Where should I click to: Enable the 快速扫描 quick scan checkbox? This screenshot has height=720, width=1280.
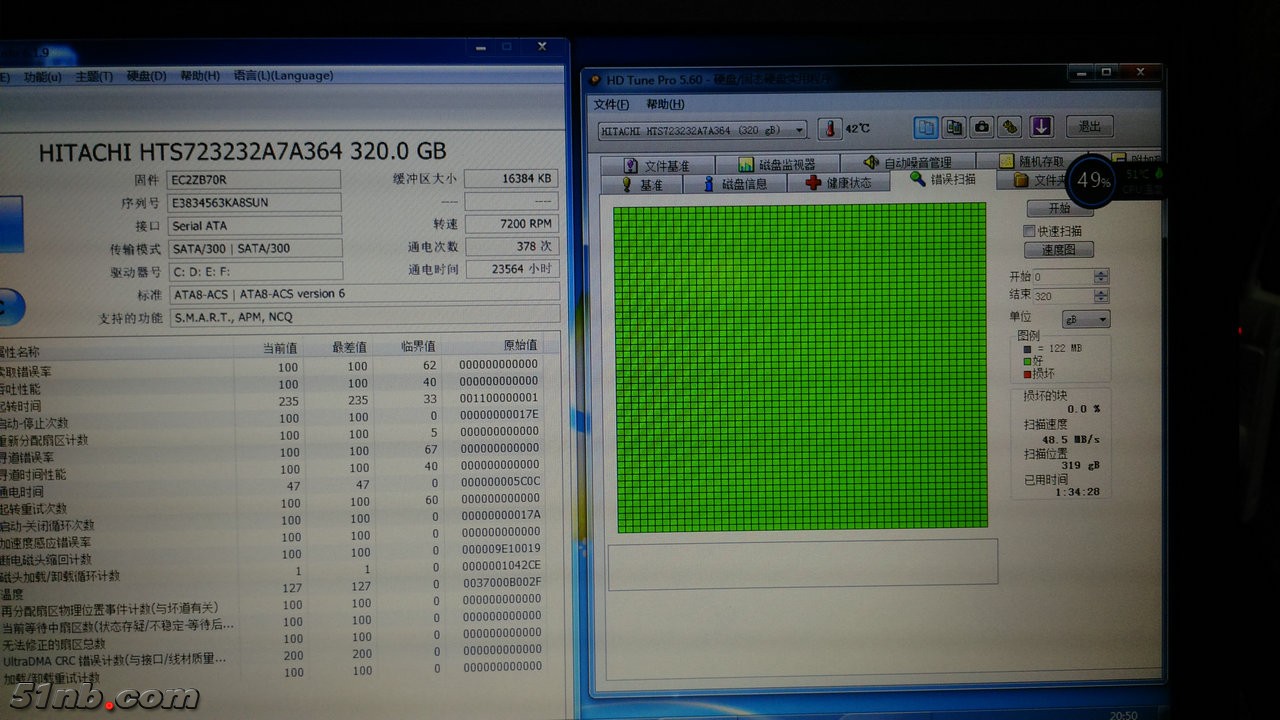[1029, 231]
